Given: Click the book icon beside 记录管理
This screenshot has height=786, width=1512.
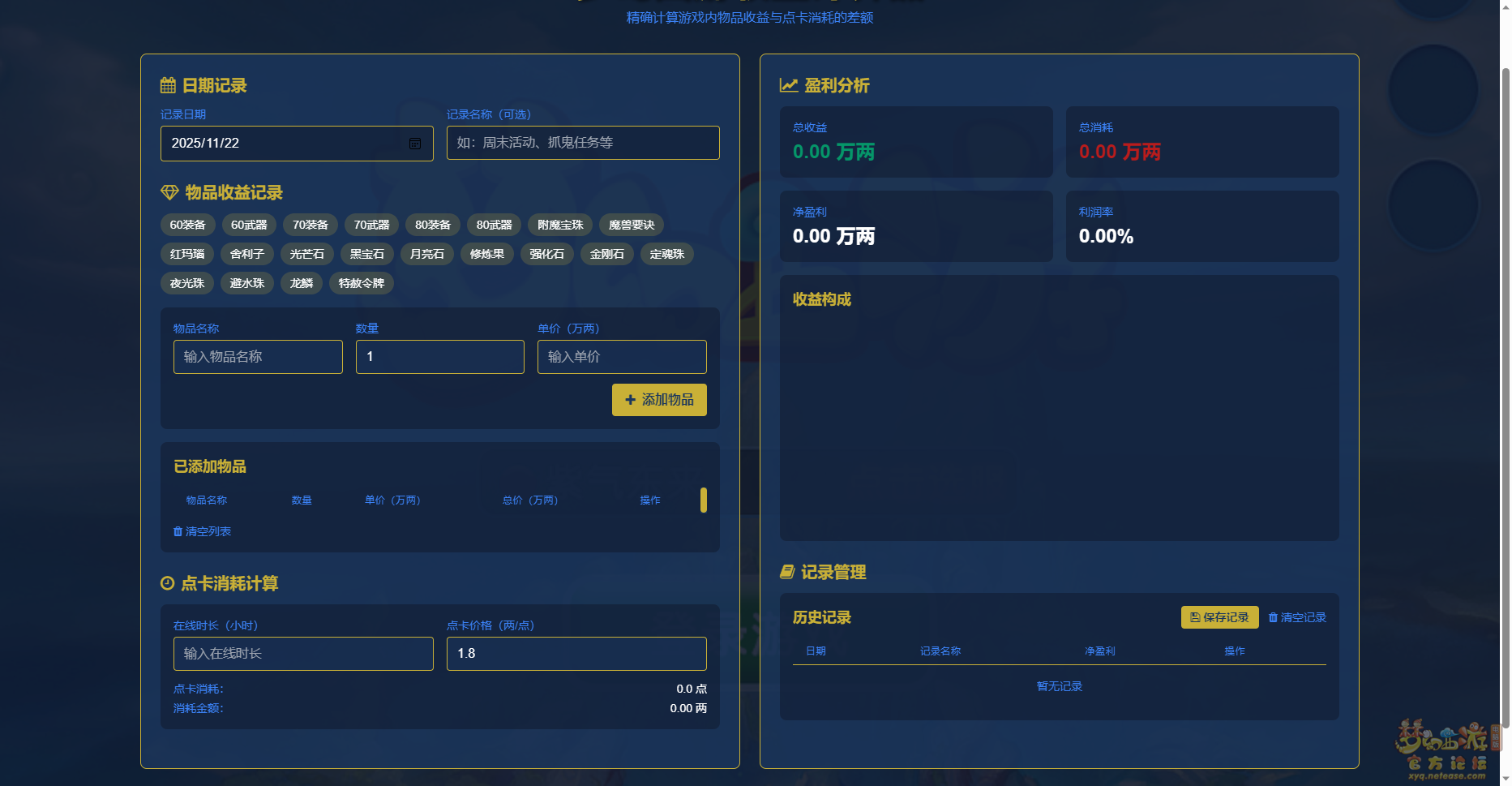Looking at the screenshot, I should (x=786, y=572).
